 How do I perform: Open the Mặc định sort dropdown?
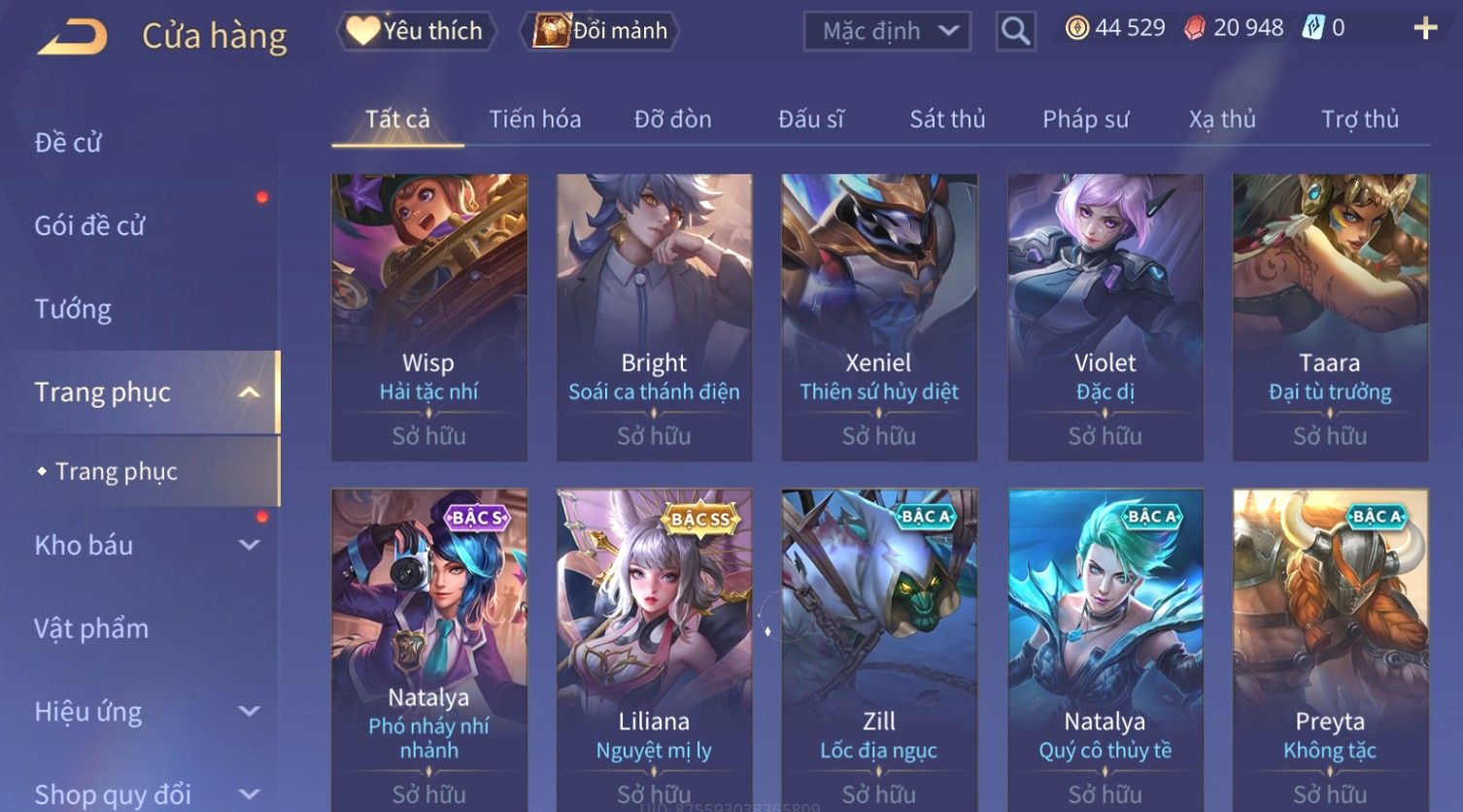888,31
